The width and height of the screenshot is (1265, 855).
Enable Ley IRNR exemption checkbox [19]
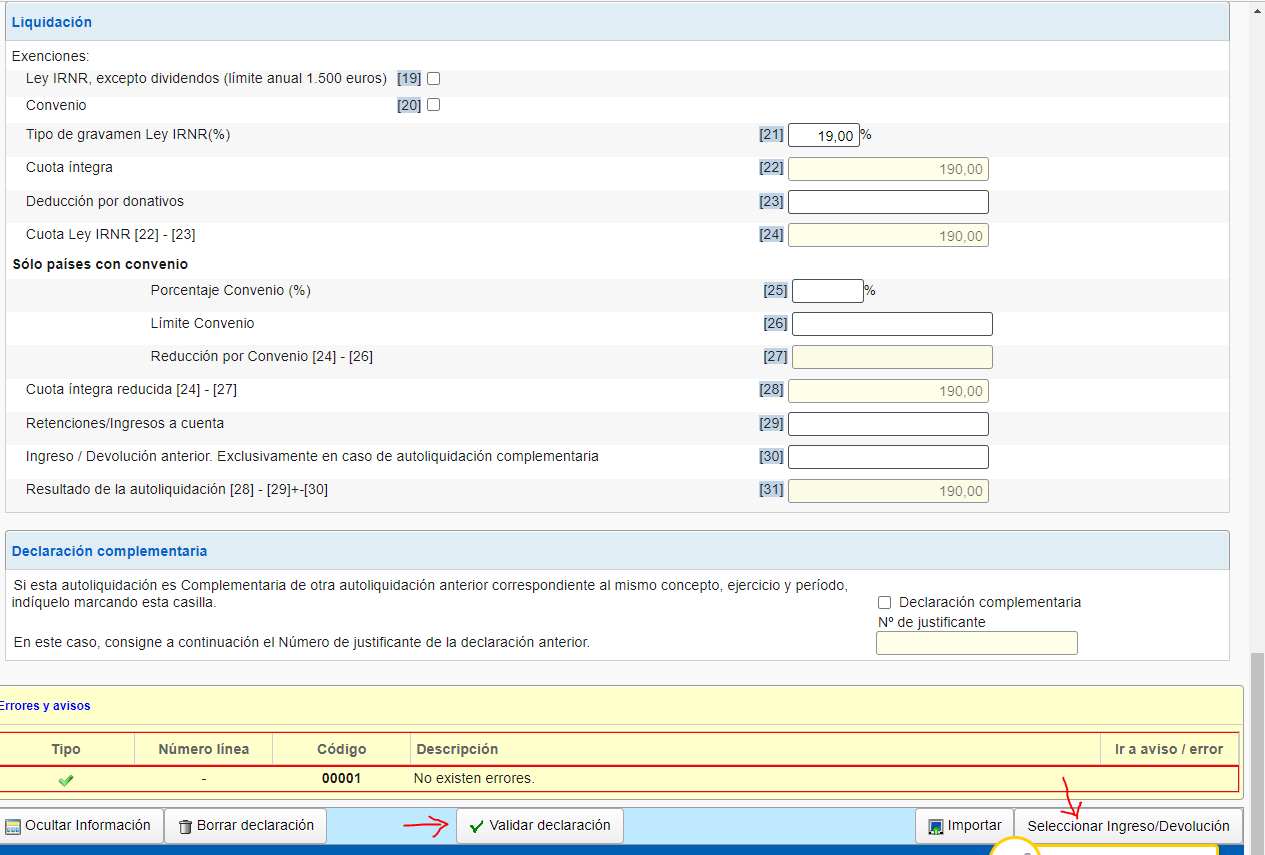click(x=434, y=78)
